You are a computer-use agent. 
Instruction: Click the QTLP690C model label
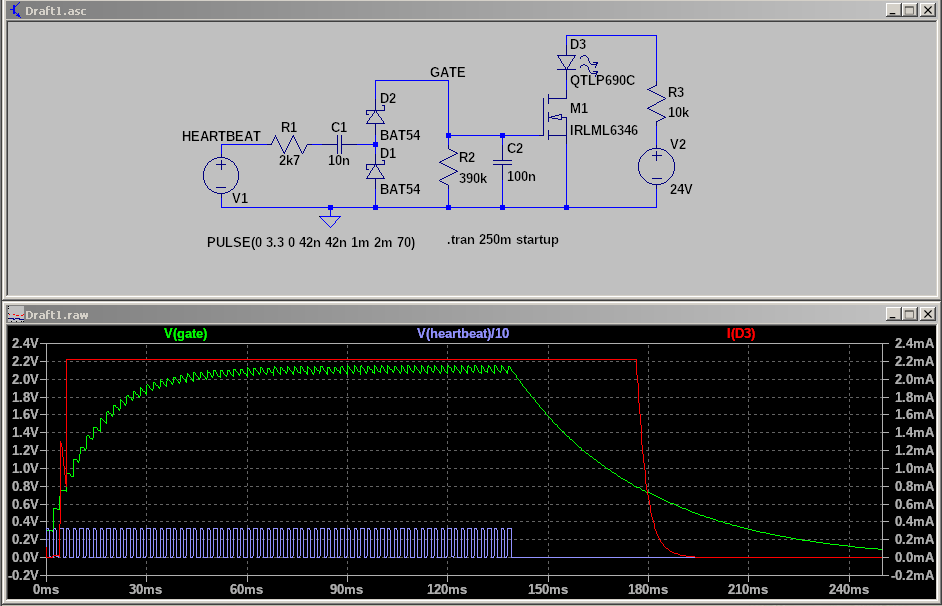pyautogui.click(x=602, y=80)
